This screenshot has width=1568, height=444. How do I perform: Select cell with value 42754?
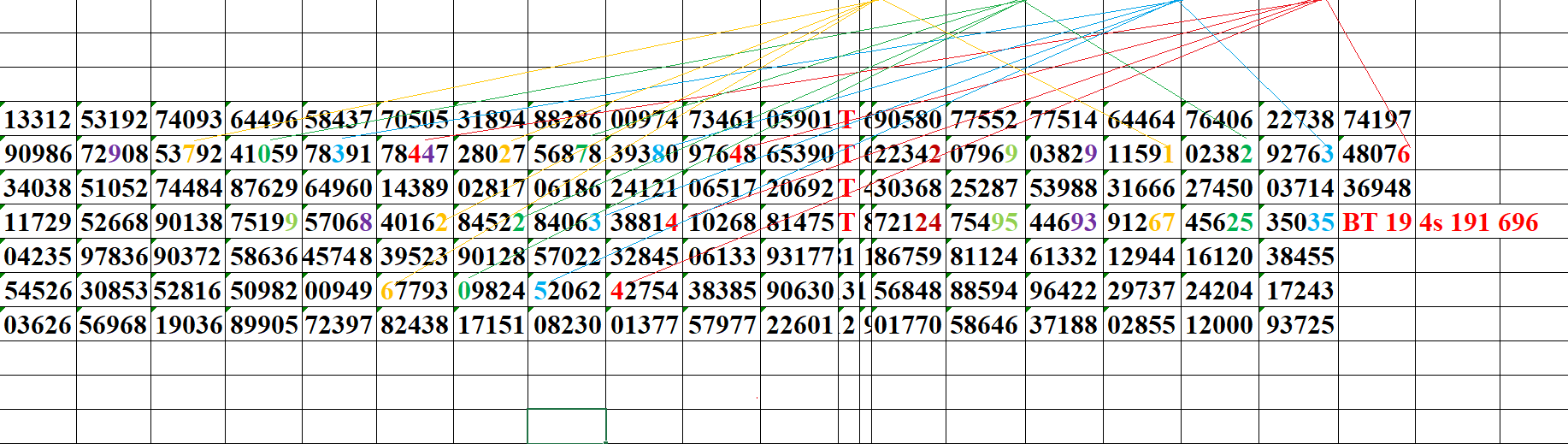pyautogui.click(x=644, y=290)
